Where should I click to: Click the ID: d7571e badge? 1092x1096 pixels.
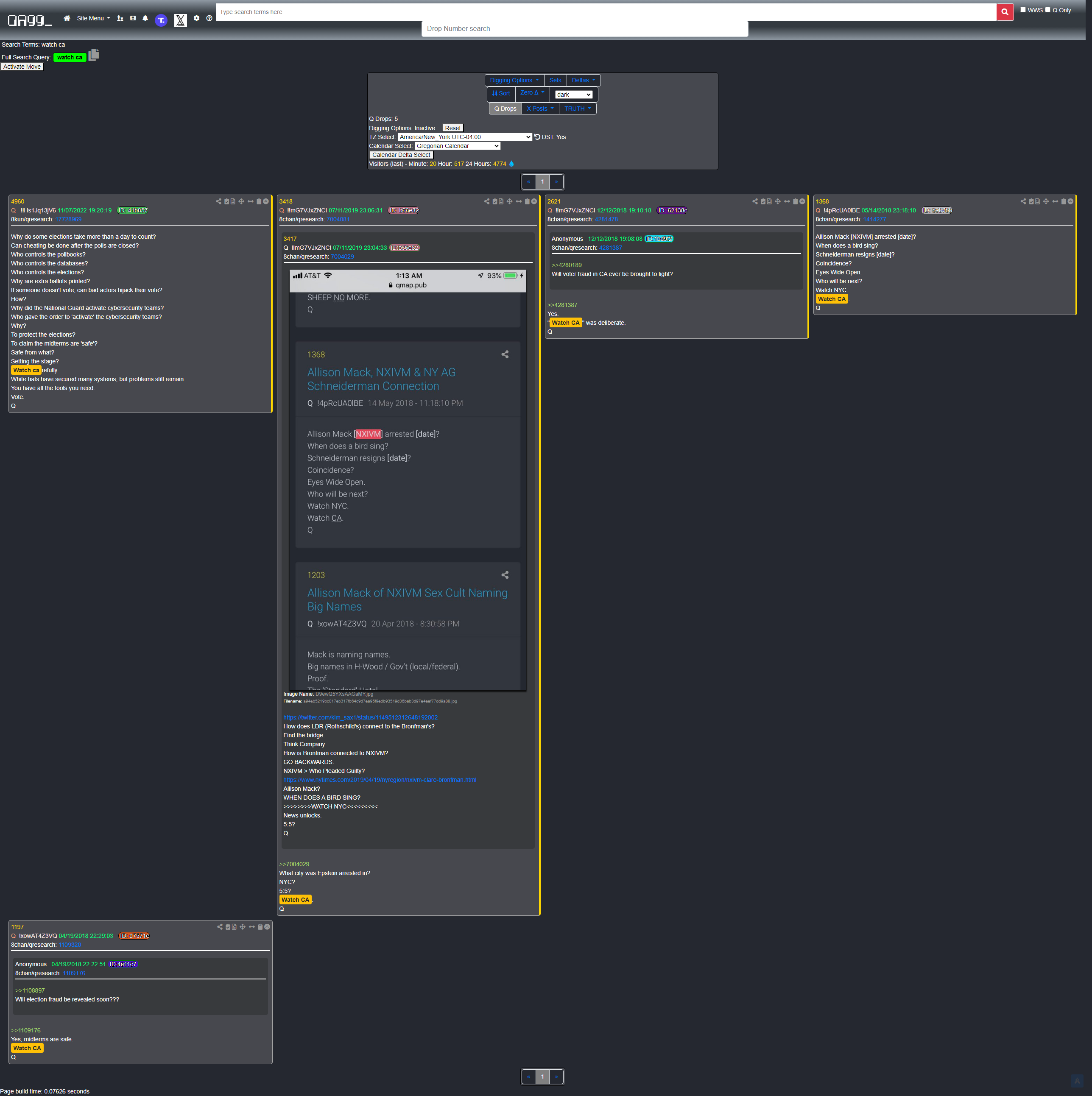[x=134, y=936]
